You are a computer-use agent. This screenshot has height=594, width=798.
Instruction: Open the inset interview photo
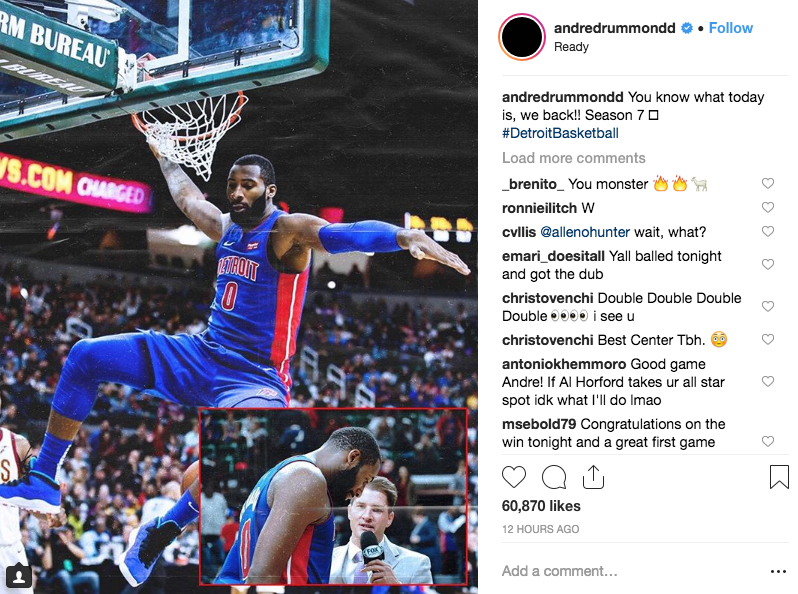(333, 496)
